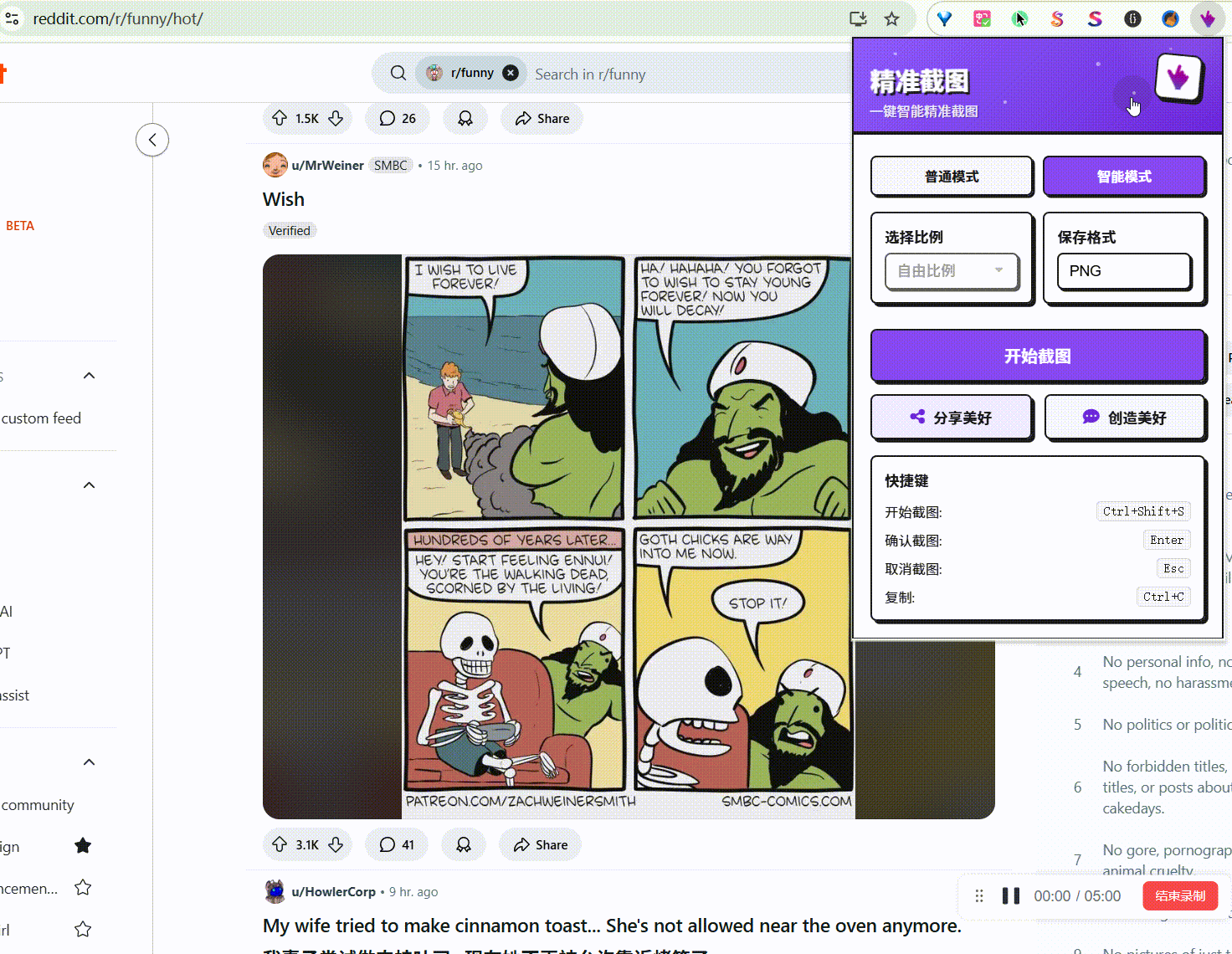Click the Ctrl+Shift+S shortcut badge
This screenshot has height=954, width=1232.
[1143, 511]
